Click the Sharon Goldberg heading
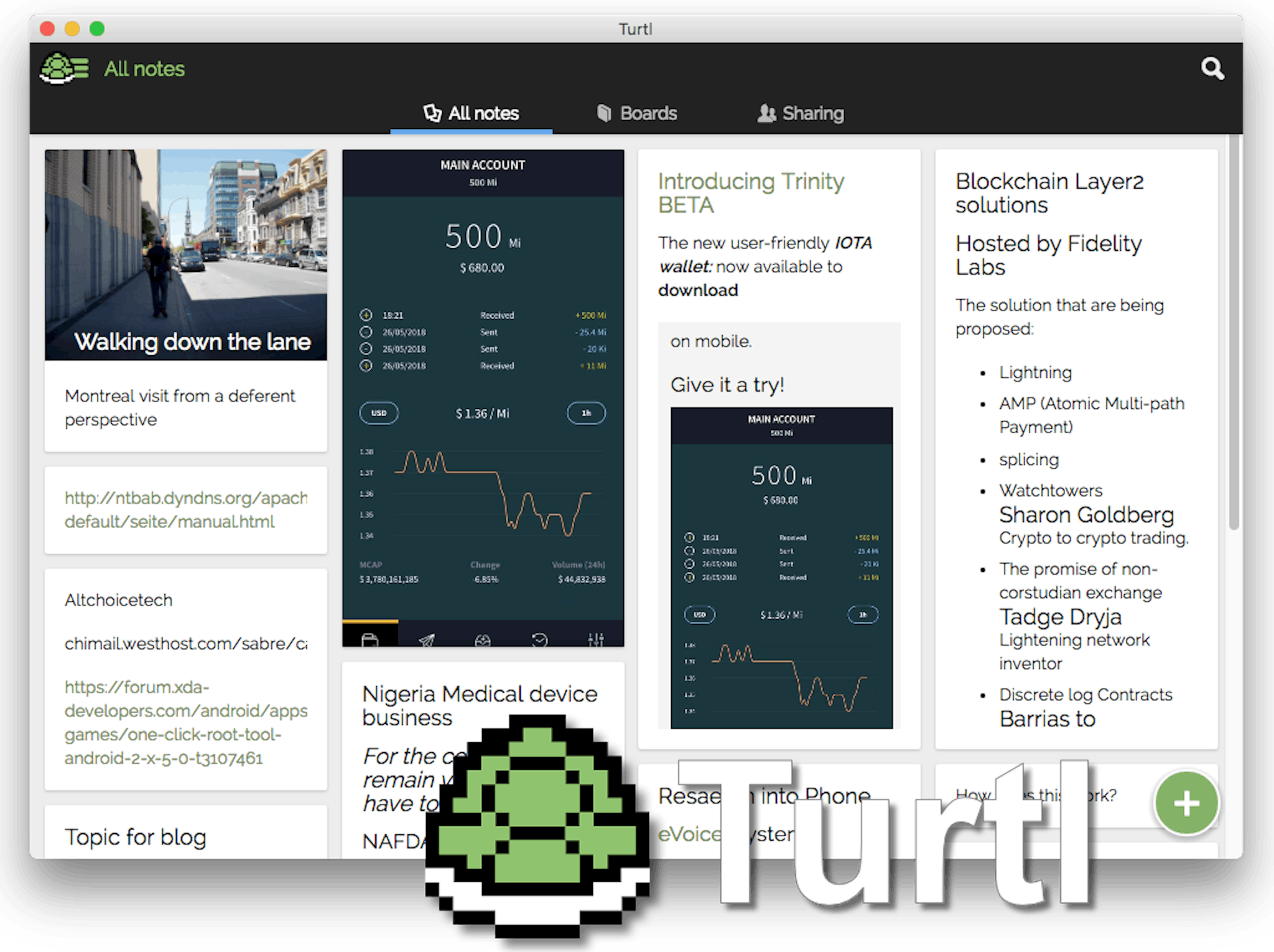Screen dimensions: 1274x952 1086,515
